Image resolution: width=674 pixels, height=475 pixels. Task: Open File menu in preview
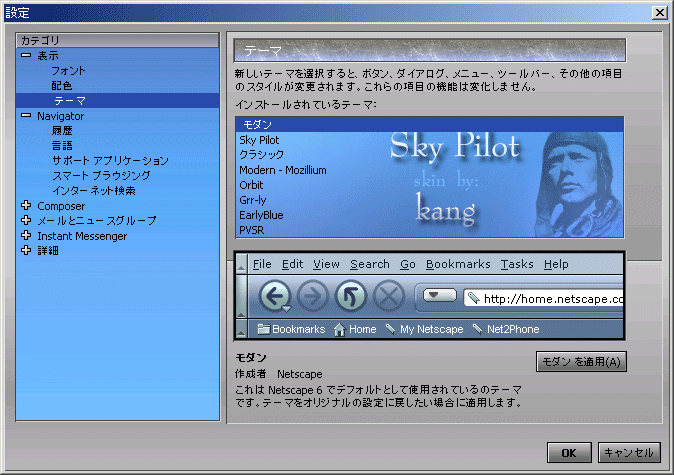coord(262,264)
